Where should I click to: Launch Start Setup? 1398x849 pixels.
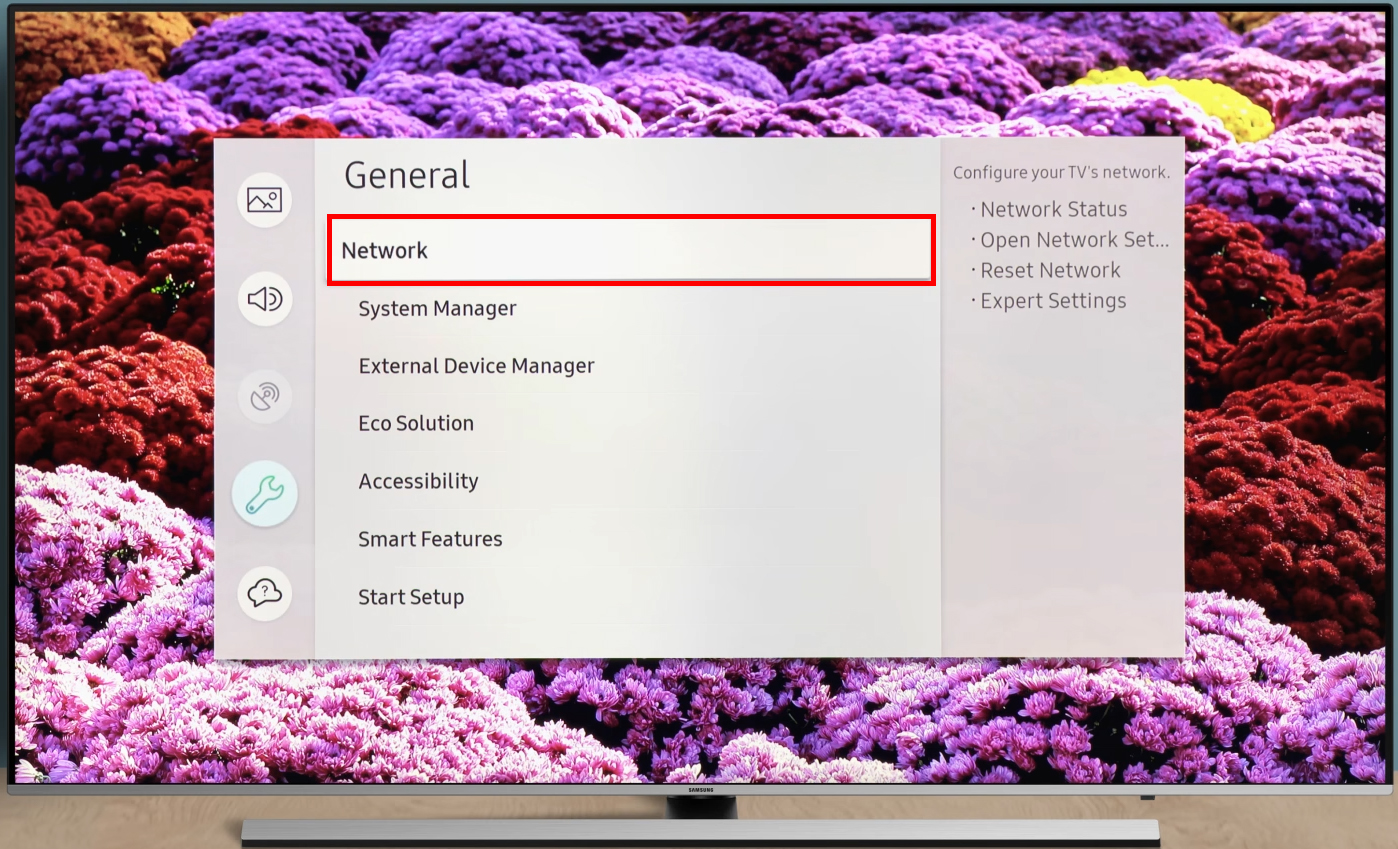pos(411,597)
